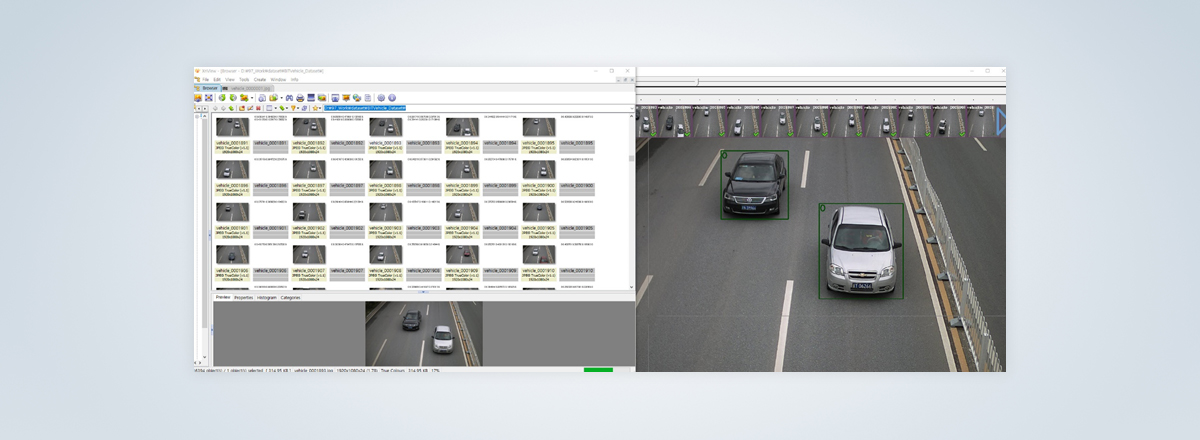Open the Window menu in XnView

tap(278, 79)
